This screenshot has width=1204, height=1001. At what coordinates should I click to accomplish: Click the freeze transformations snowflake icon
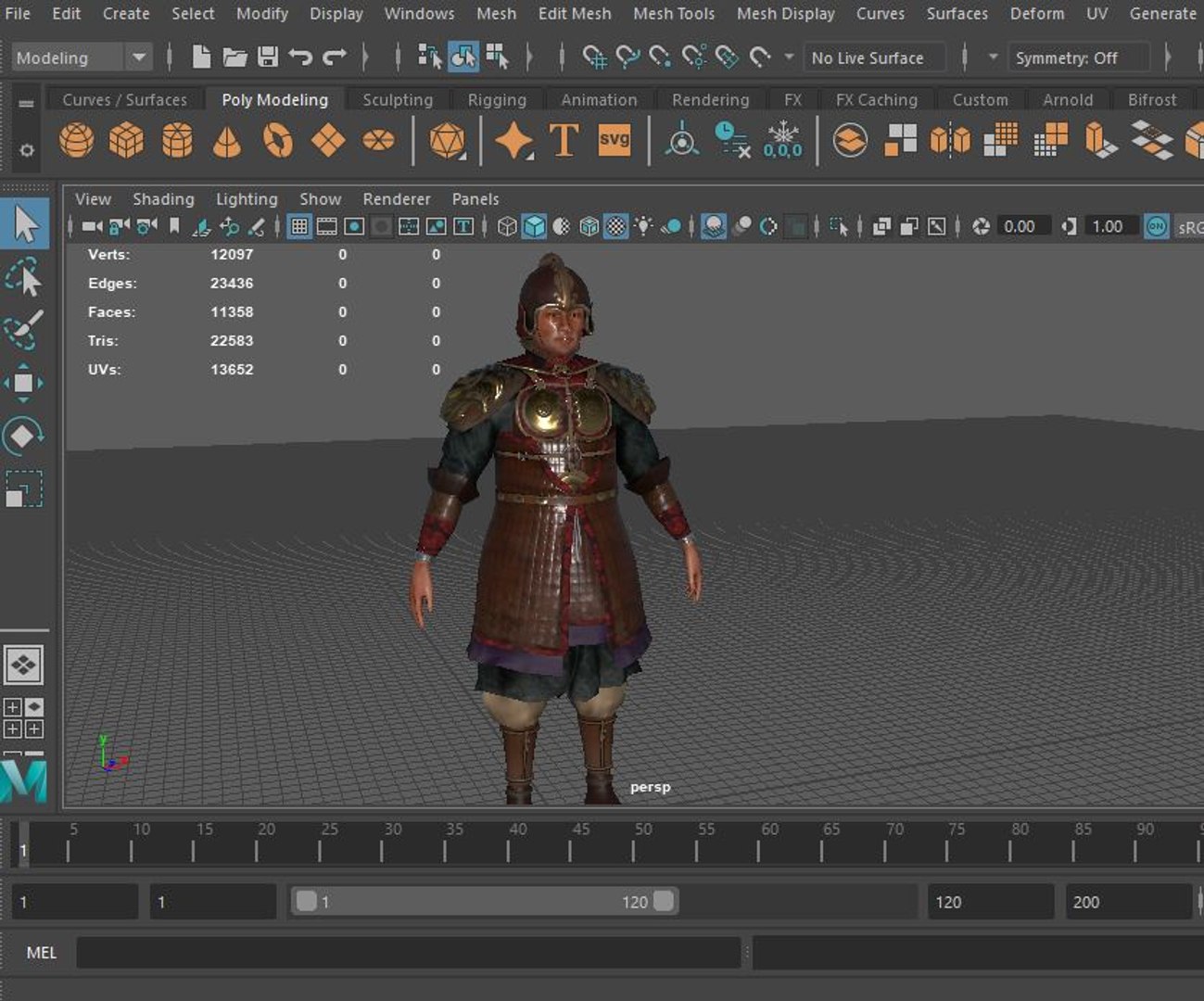[783, 141]
